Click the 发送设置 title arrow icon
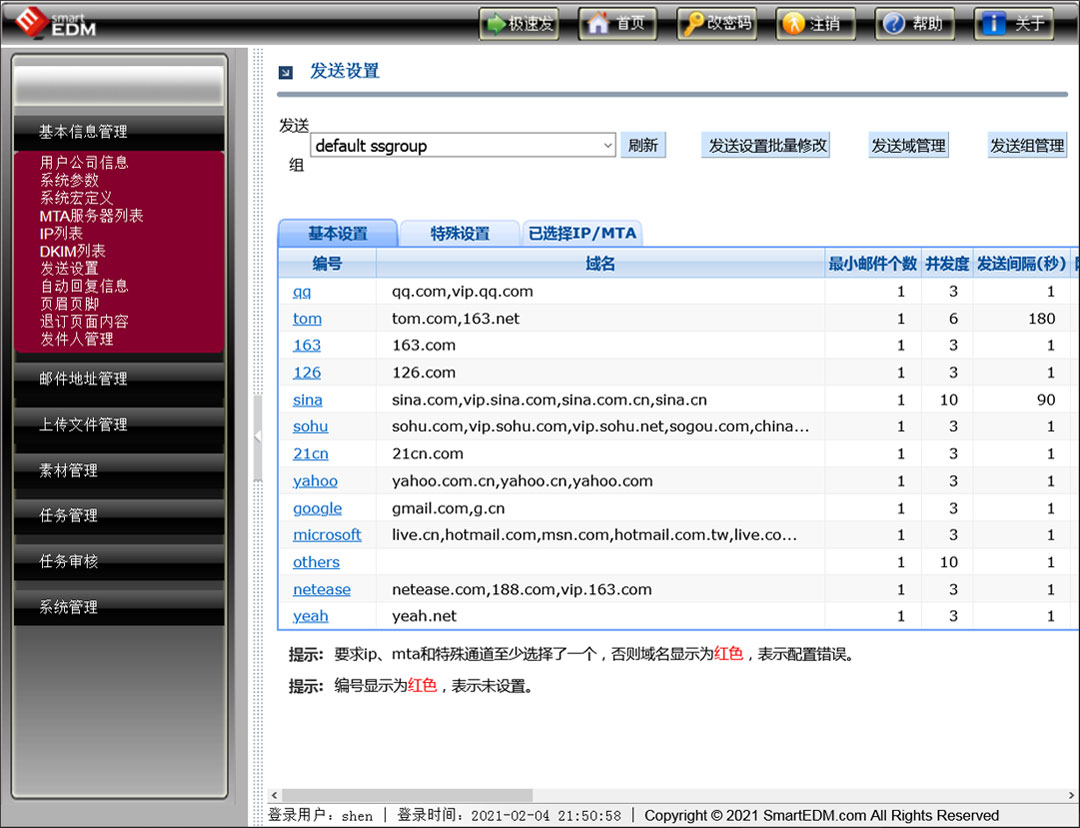The height and width of the screenshot is (828, 1080). [x=285, y=72]
